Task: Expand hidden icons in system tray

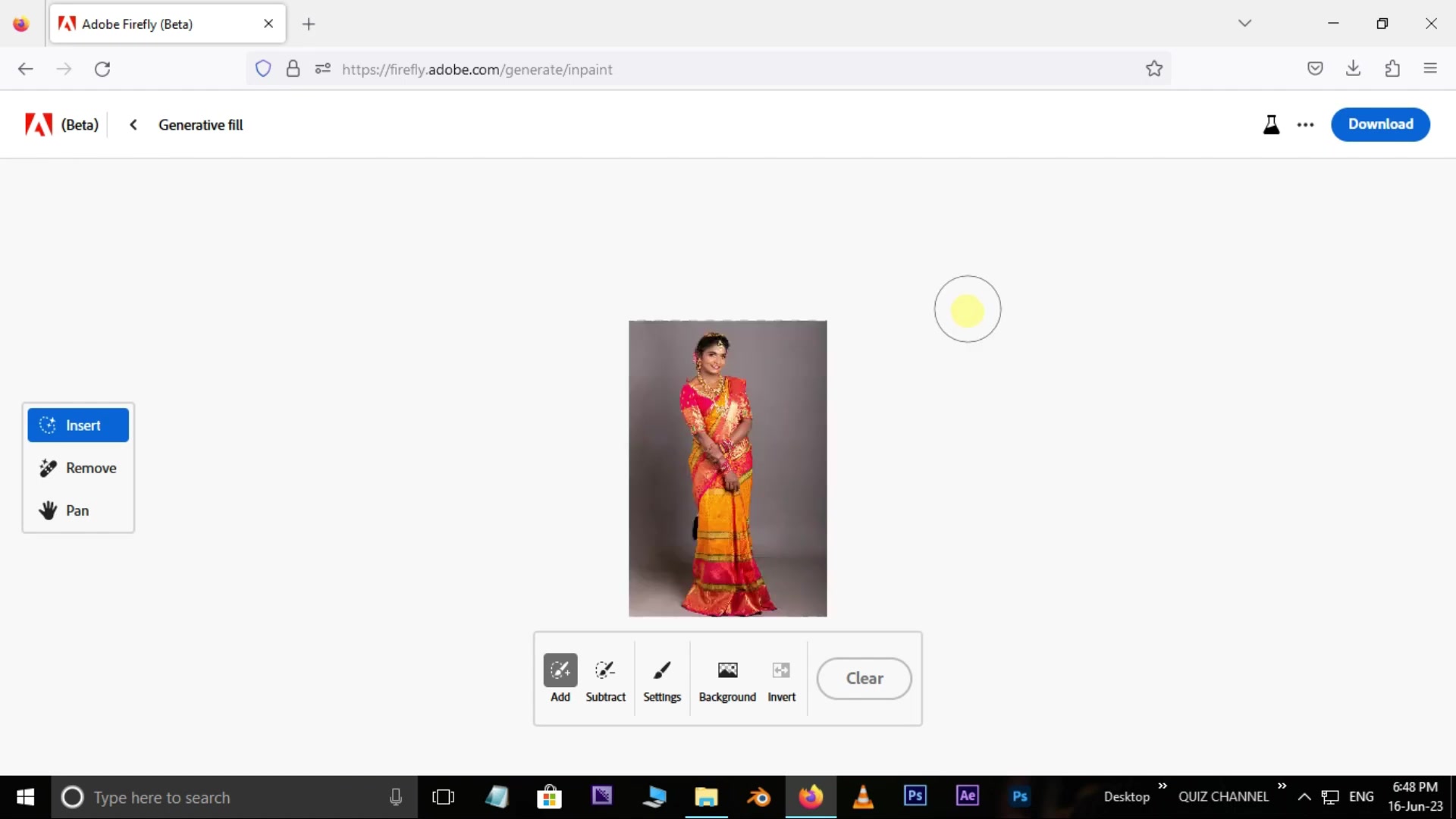Action: [x=1304, y=797]
